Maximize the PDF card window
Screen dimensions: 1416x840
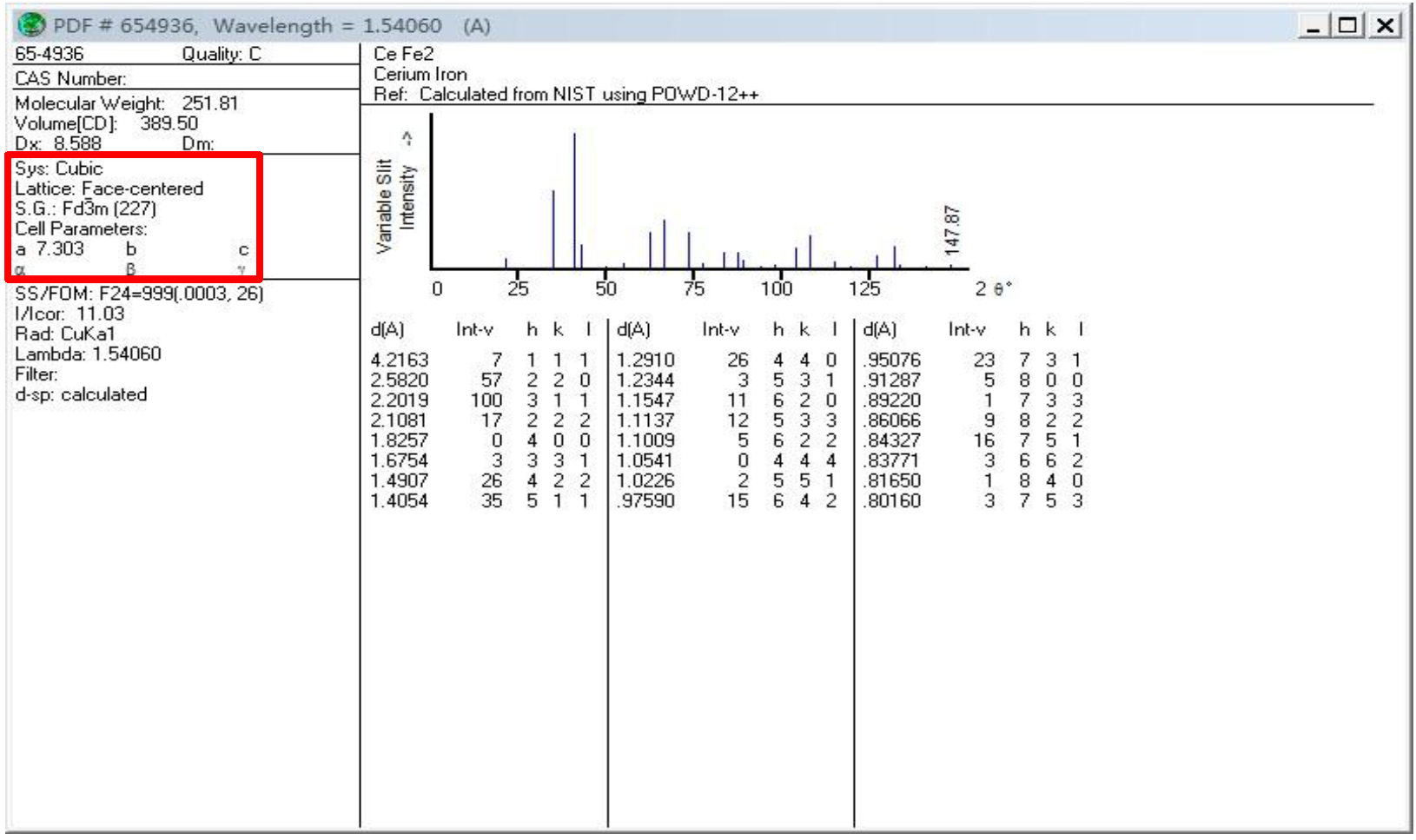(x=1348, y=25)
